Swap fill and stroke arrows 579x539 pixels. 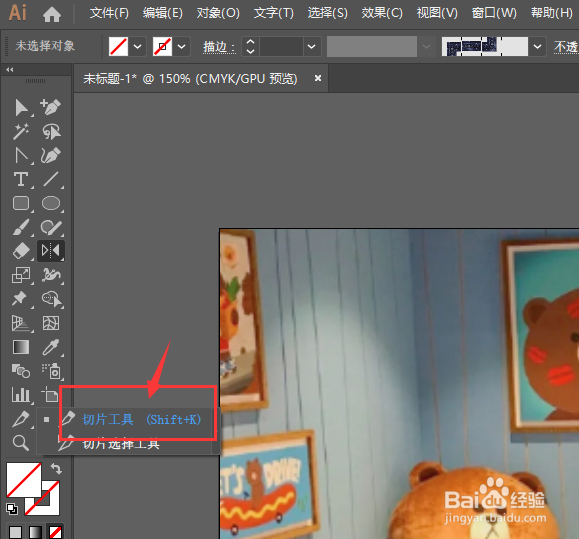56,469
